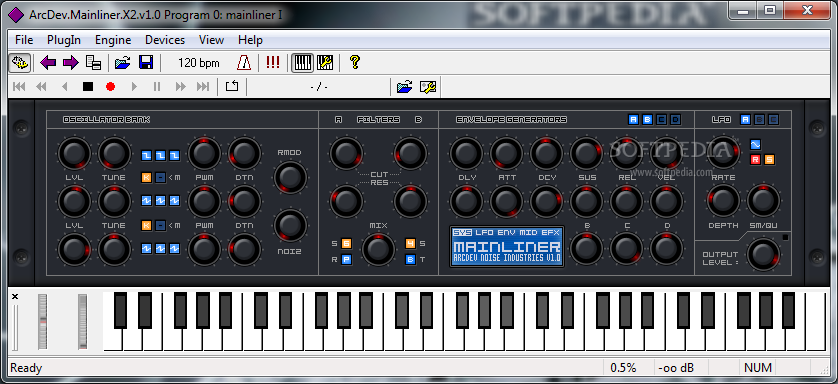
Task: Select ENV tab on Mainliner display
Action: click(x=507, y=232)
